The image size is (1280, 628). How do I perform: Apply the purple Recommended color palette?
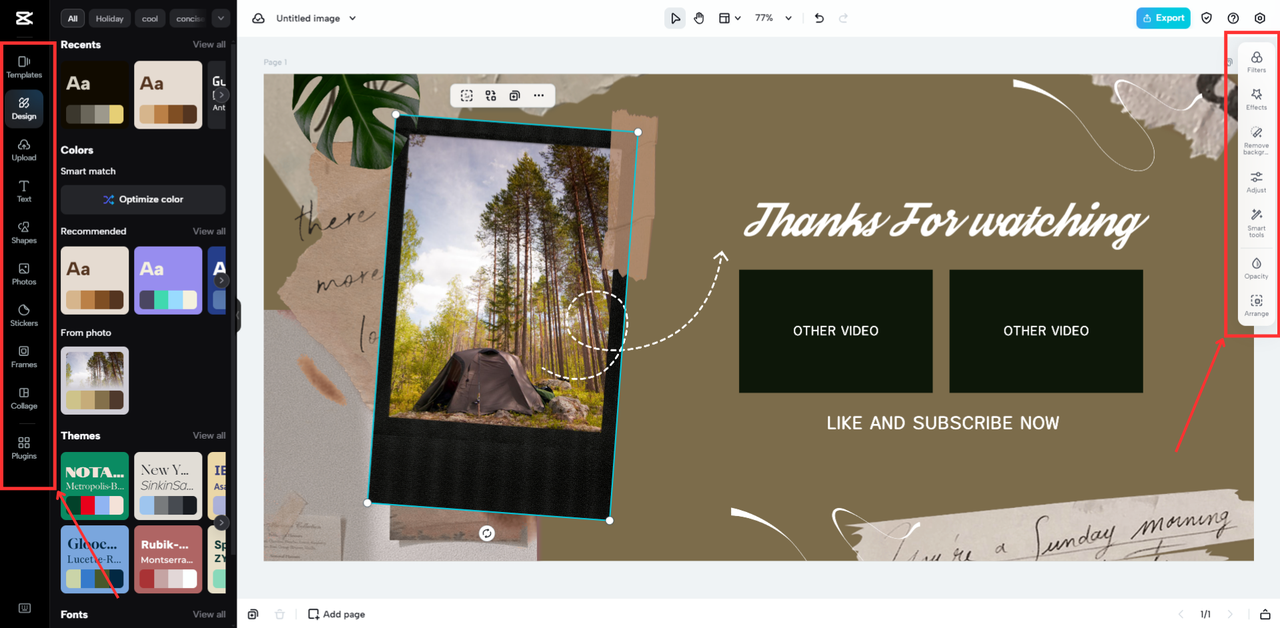(168, 280)
